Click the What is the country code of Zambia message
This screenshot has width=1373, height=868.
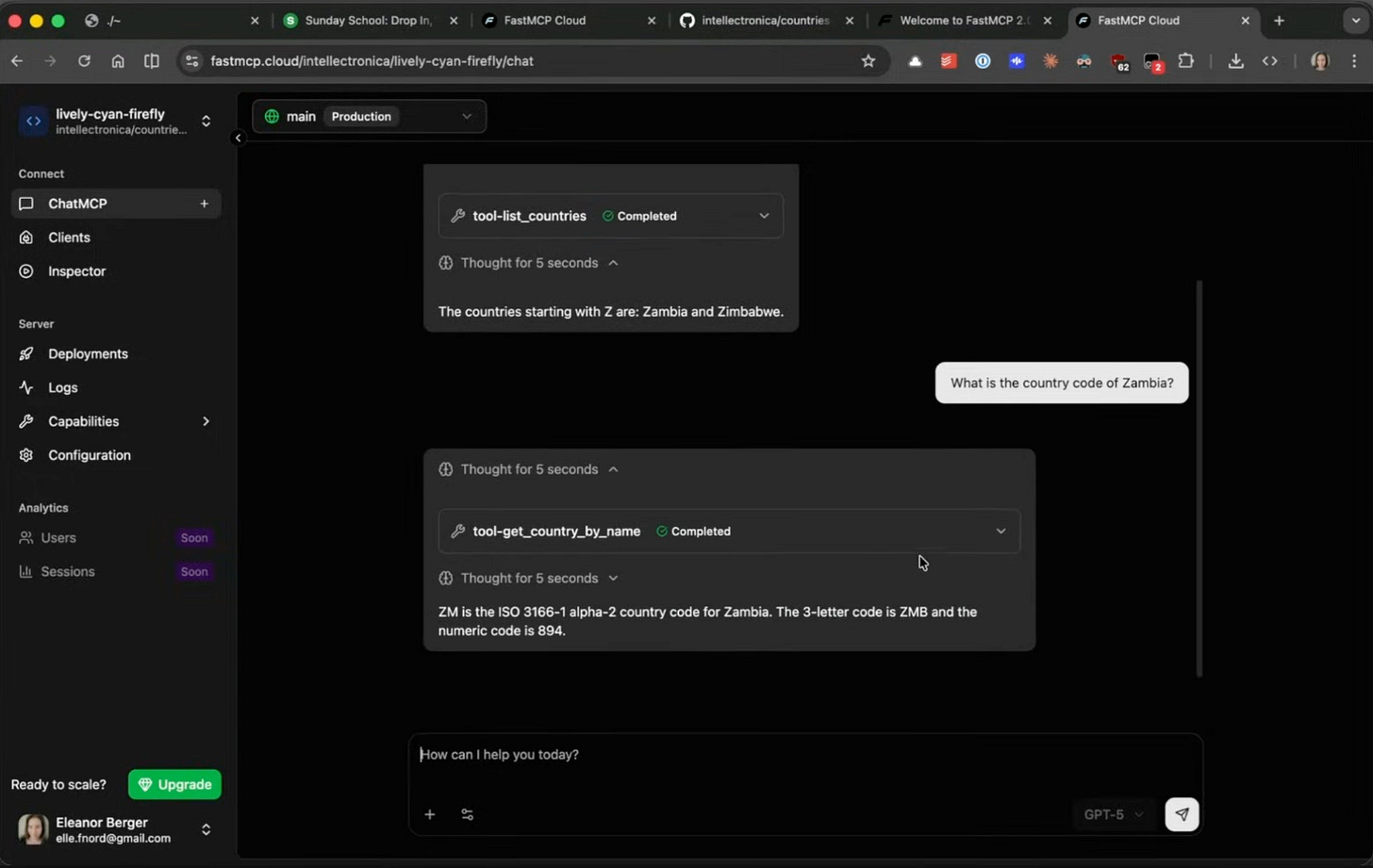tap(1062, 383)
